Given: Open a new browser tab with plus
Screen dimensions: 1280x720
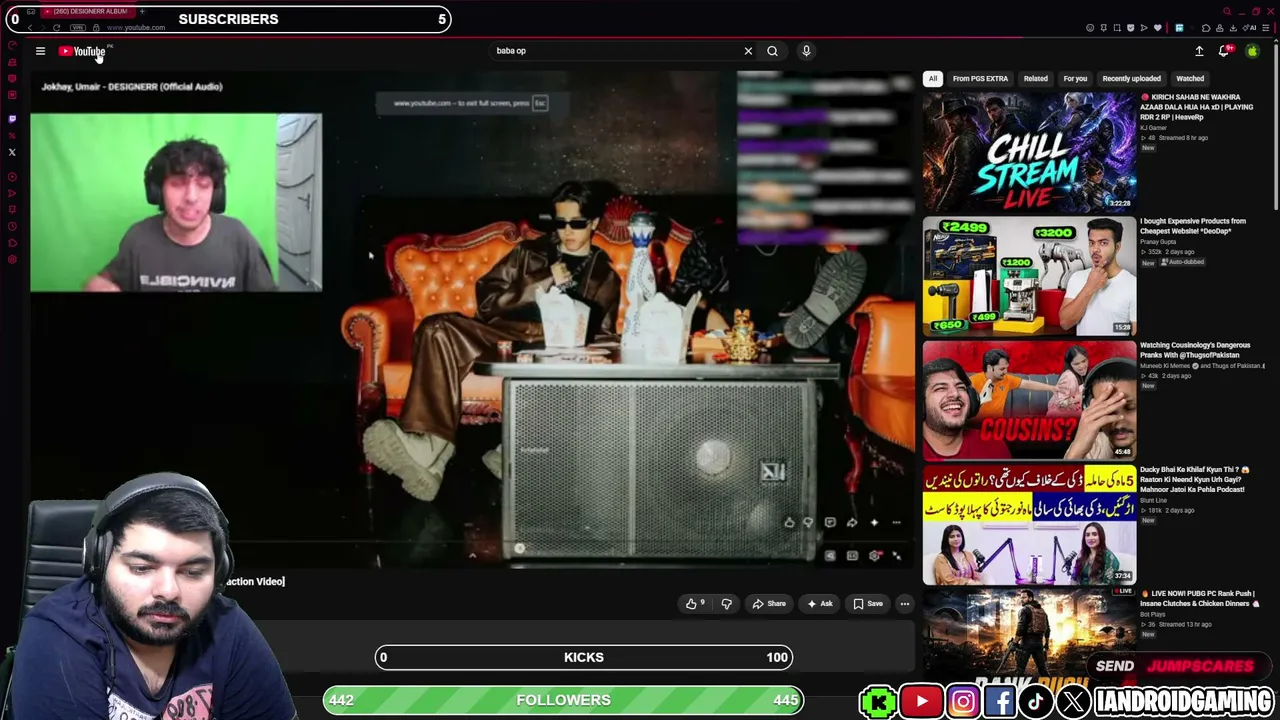Looking at the screenshot, I should tap(141, 11).
